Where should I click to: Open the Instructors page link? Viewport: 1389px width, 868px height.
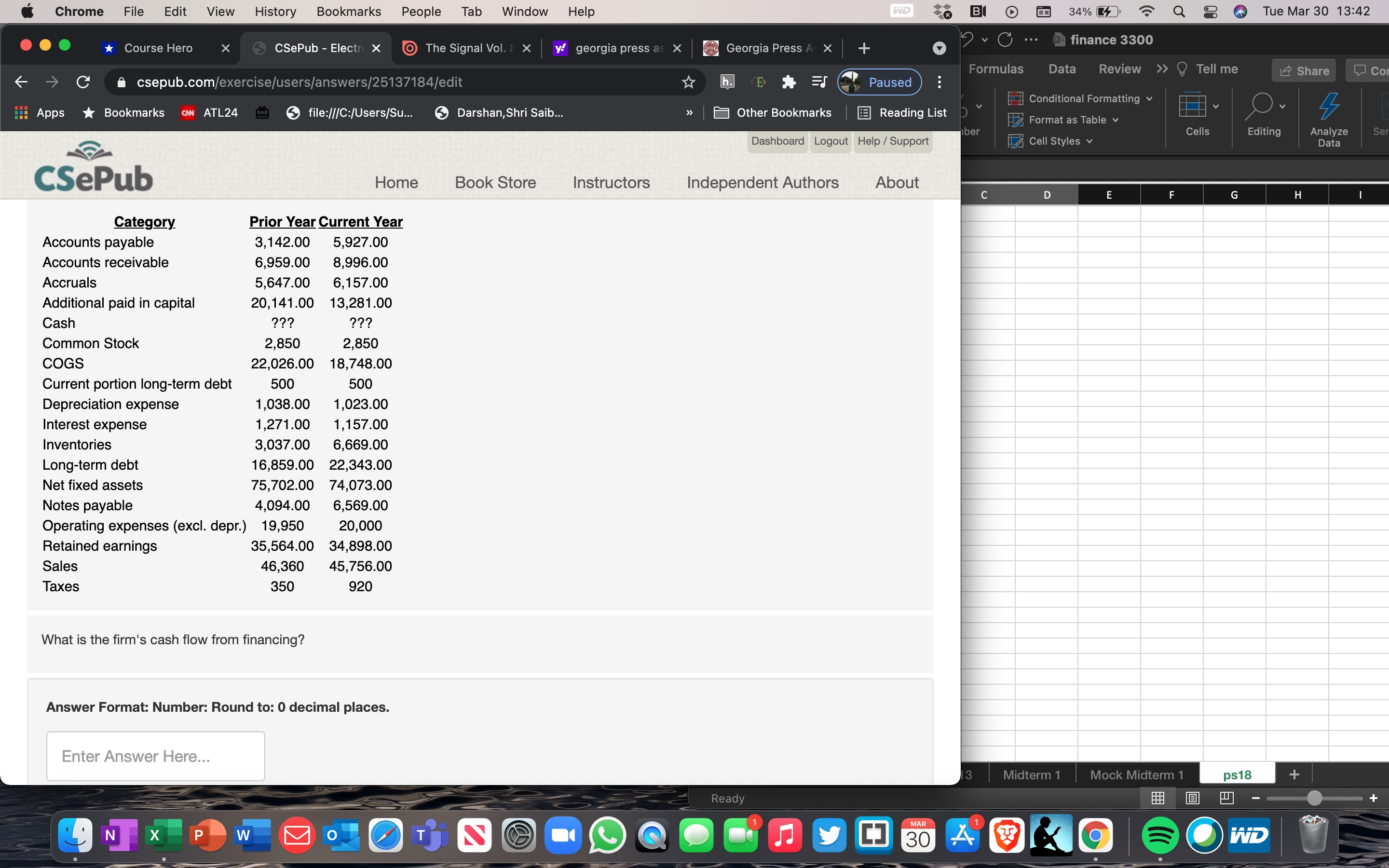pos(611,183)
